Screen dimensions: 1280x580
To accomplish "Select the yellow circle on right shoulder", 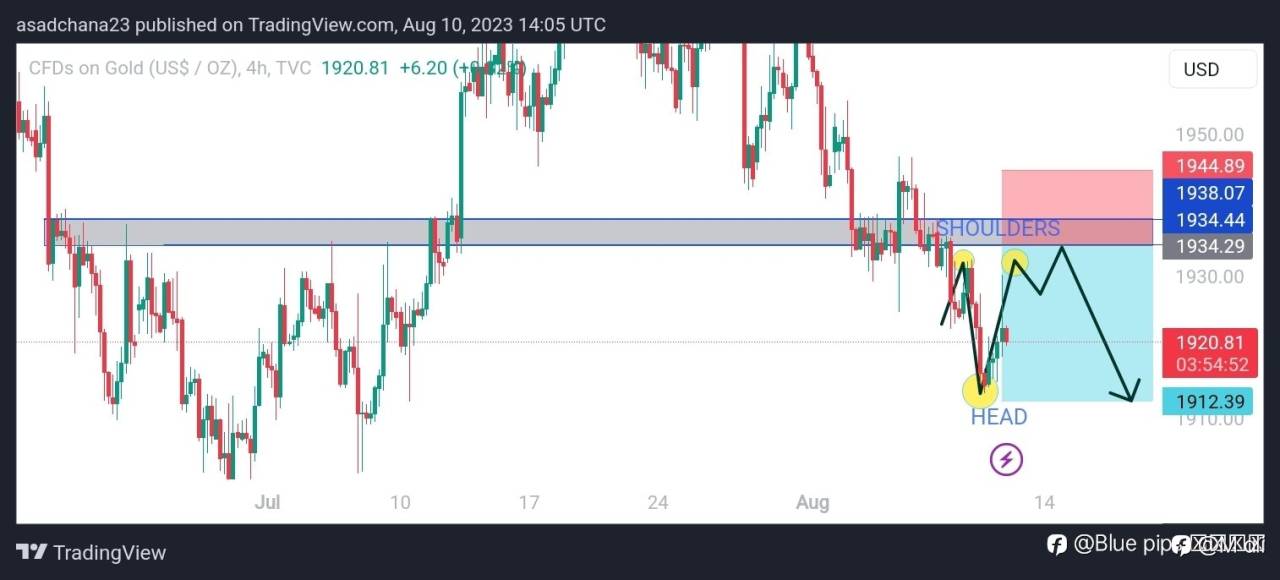I will pos(1015,263).
